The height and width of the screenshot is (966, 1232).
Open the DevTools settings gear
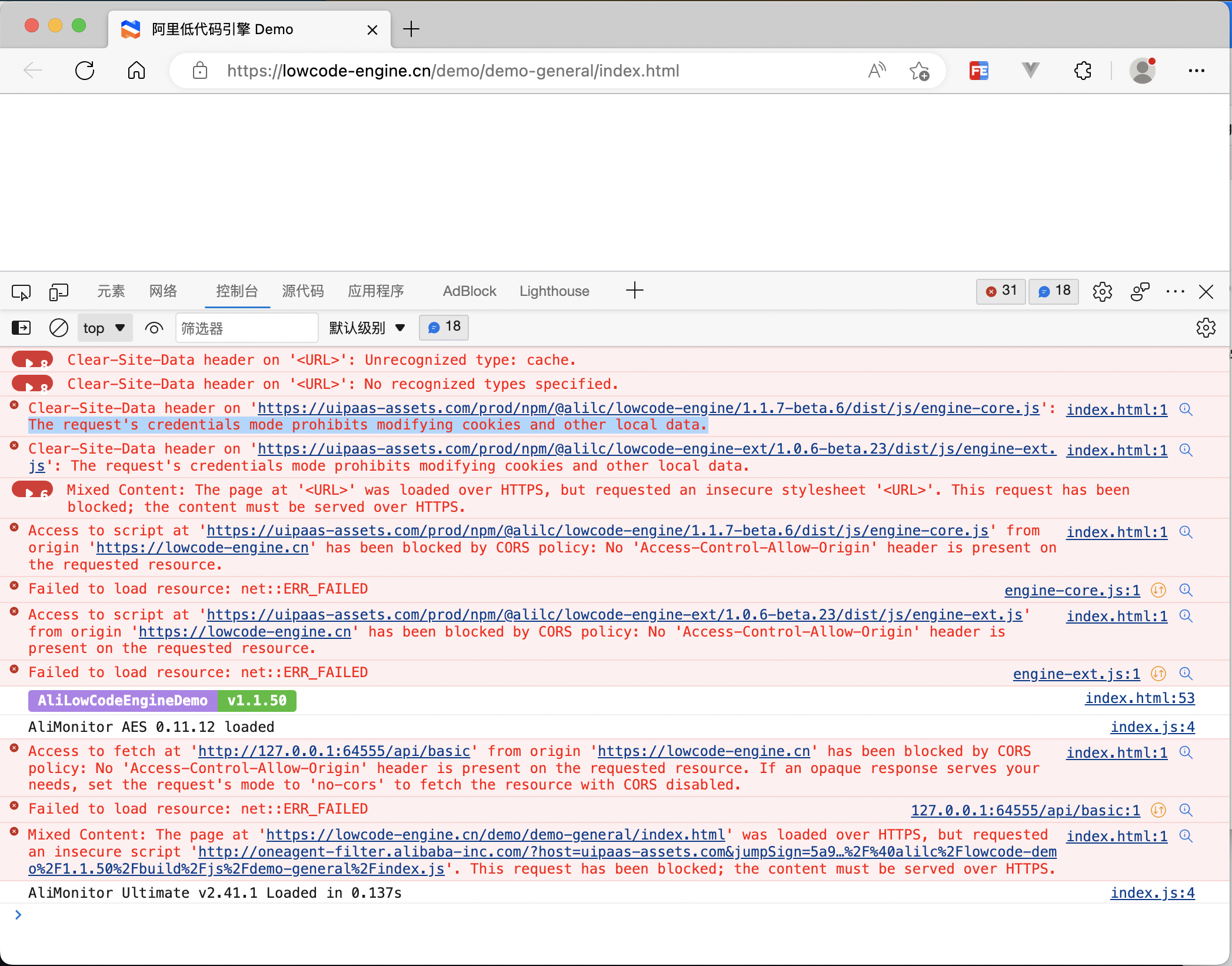click(x=1102, y=291)
